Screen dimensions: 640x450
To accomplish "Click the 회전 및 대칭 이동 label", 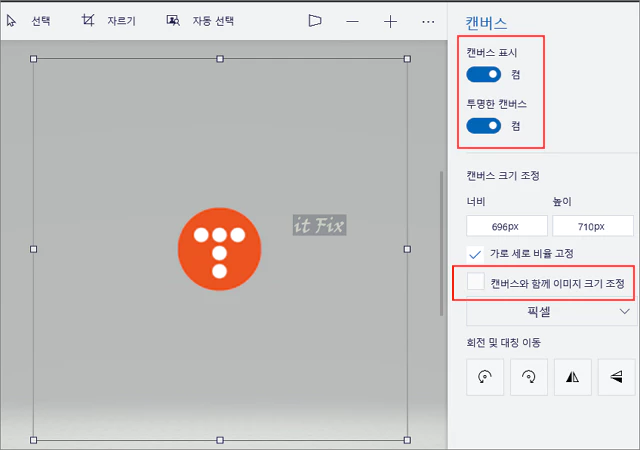I will click(504, 342).
